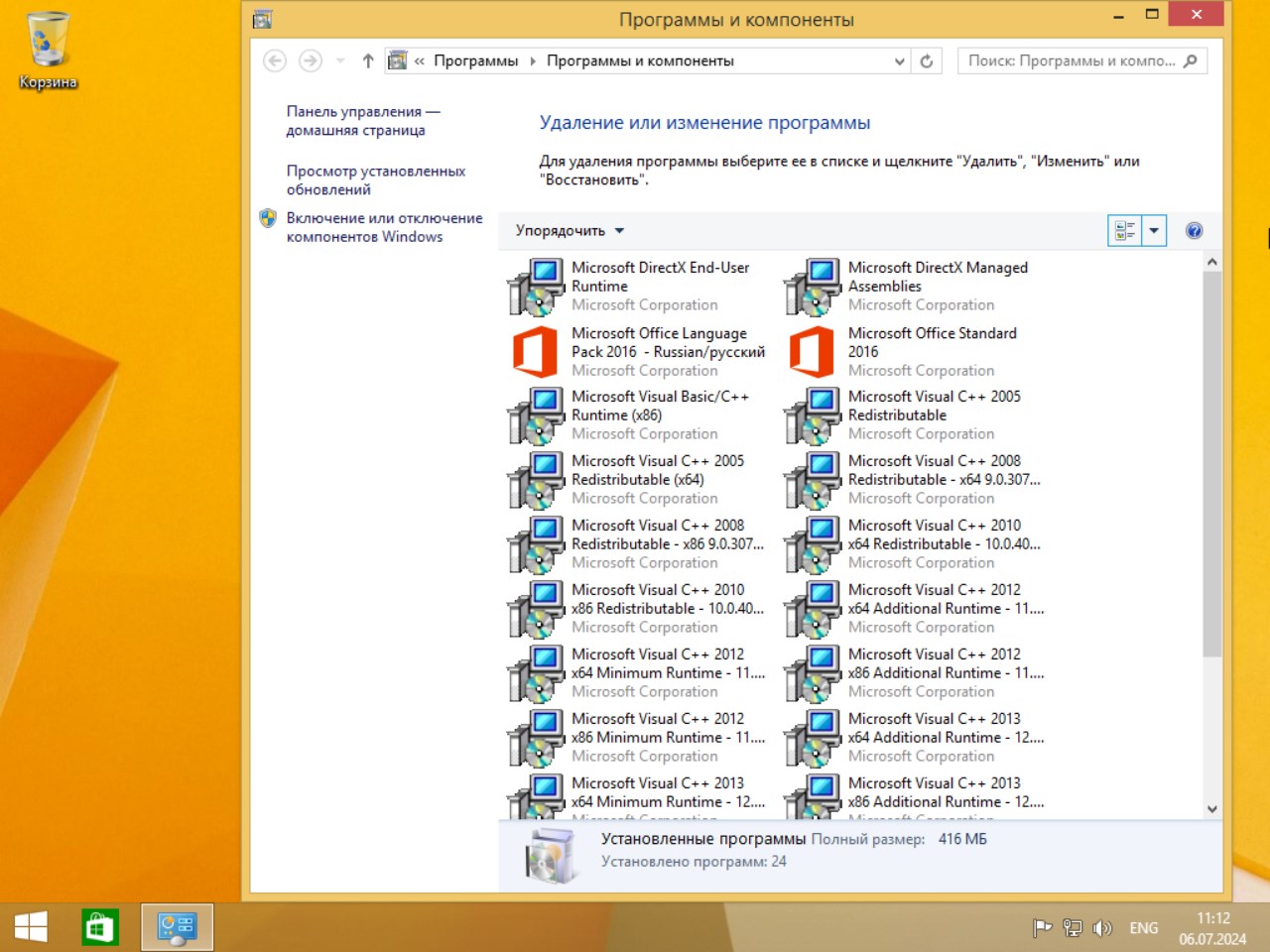This screenshot has width=1270, height=952.
Task: Expand the Программы breadcrumb chevron
Action: [x=533, y=60]
